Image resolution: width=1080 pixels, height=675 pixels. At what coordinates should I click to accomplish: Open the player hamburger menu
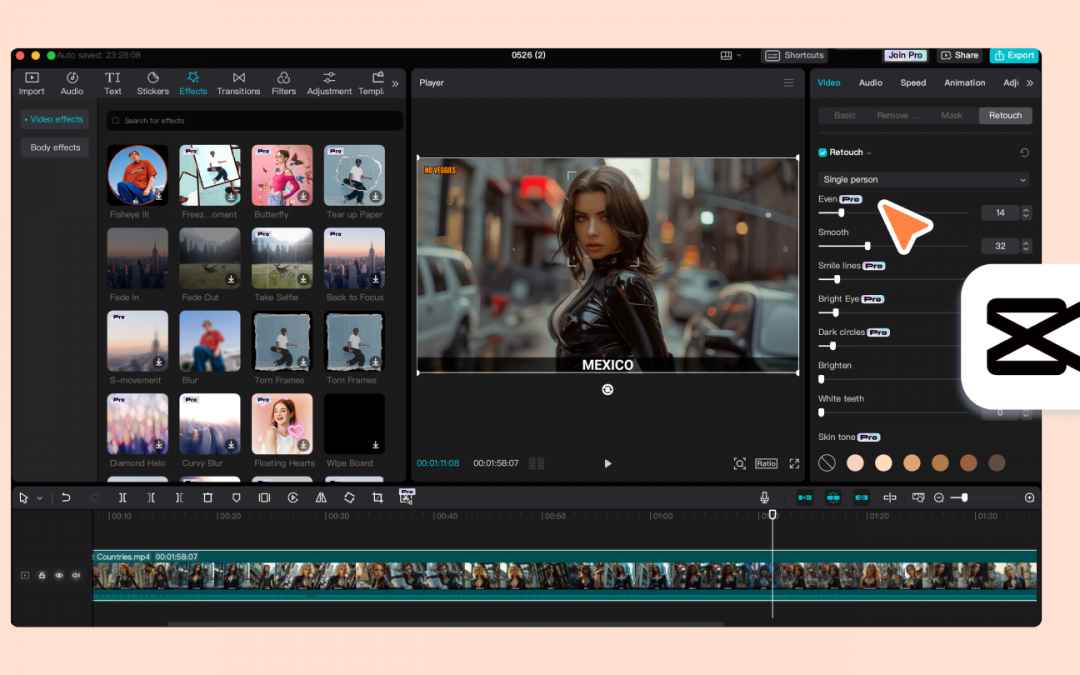click(x=788, y=83)
